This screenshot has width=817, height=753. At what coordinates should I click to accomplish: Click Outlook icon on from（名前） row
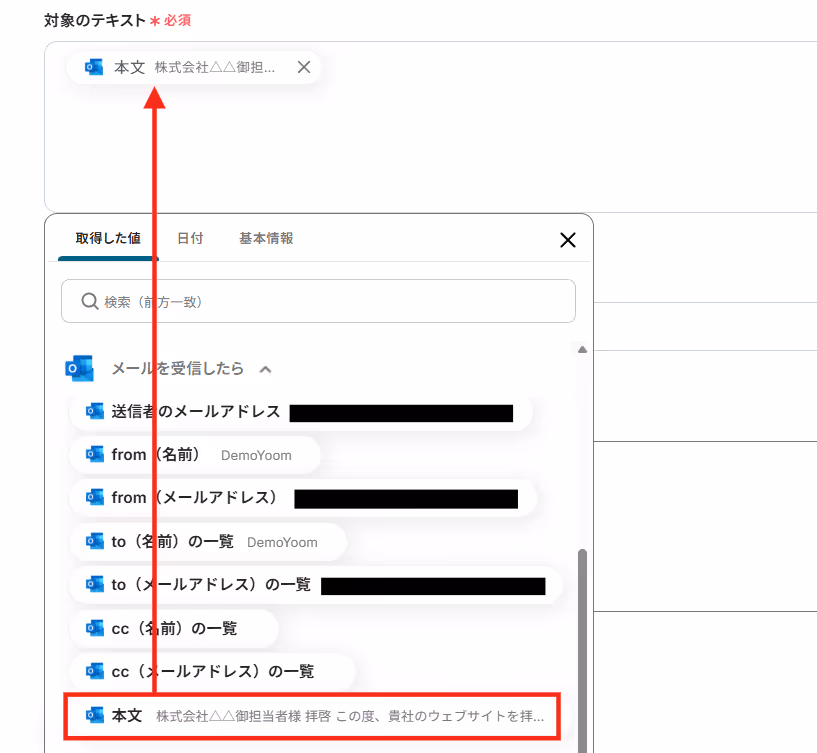(x=94, y=454)
